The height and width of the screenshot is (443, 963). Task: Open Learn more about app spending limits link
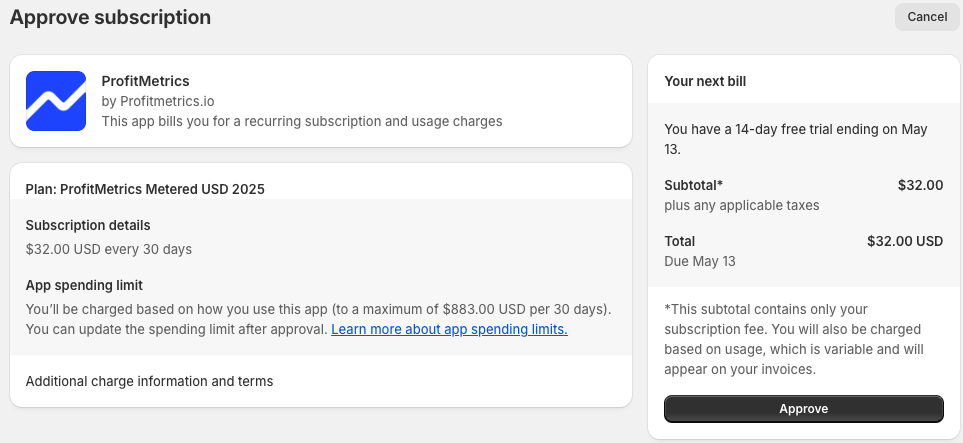click(449, 329)
